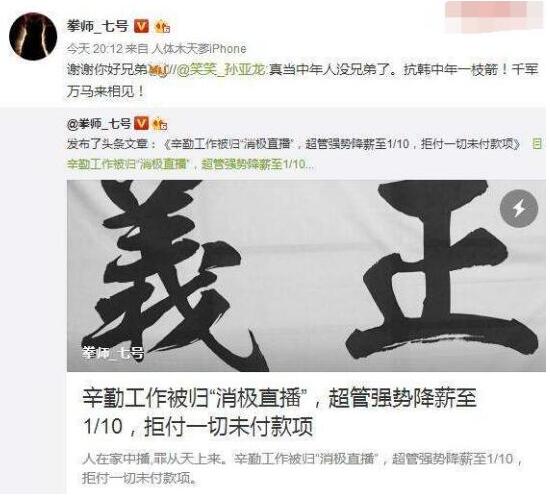Open the green 辛勤工作被归“消极直播” article link

click(x=190, y=164)
